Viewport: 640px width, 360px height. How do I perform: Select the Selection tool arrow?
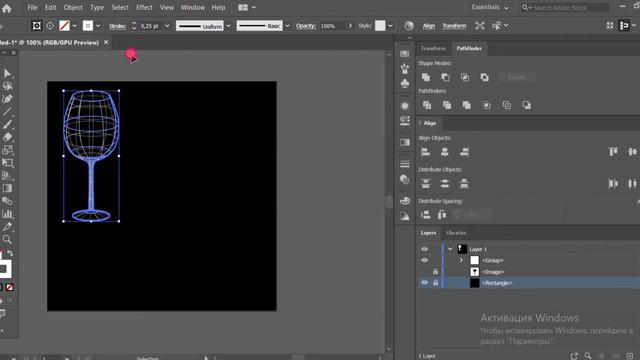click(x=7, y=73)
